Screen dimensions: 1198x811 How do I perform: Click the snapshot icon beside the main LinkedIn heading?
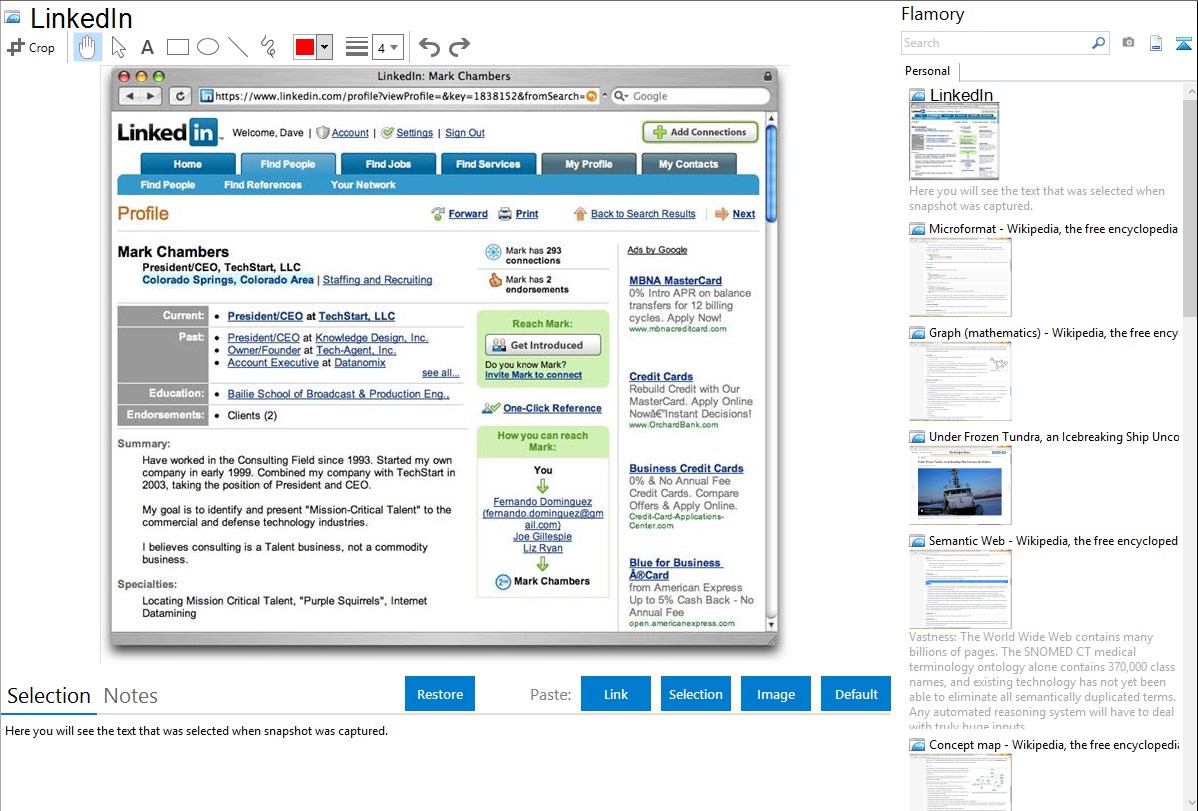point(13,17)
